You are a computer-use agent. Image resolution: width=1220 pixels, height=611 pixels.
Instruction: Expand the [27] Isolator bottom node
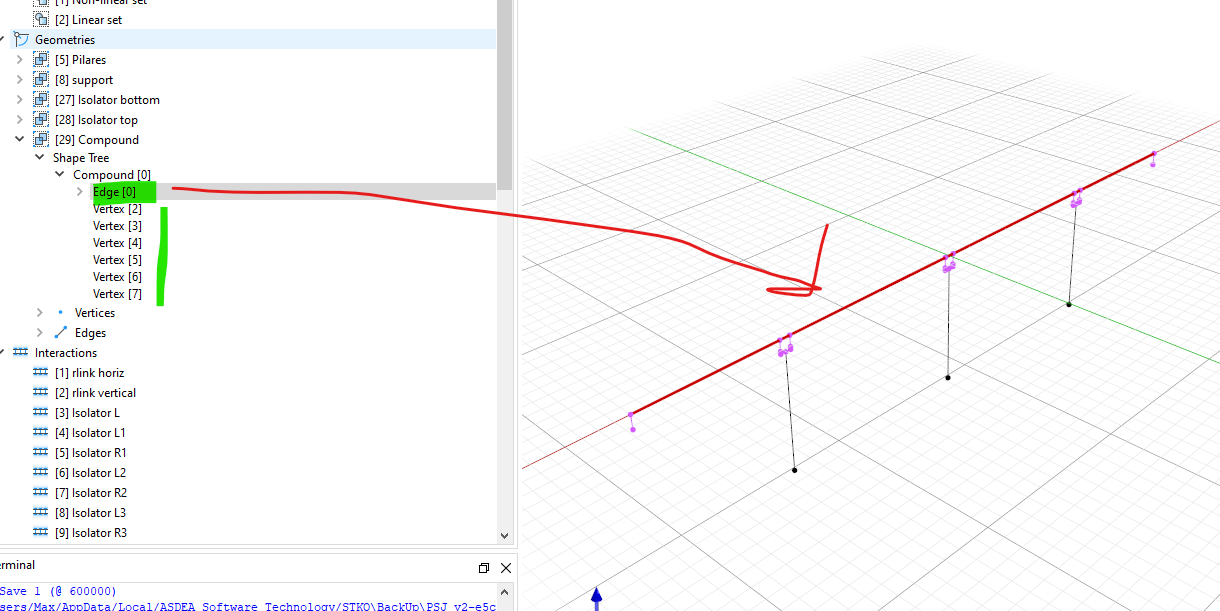coord(19,100)
